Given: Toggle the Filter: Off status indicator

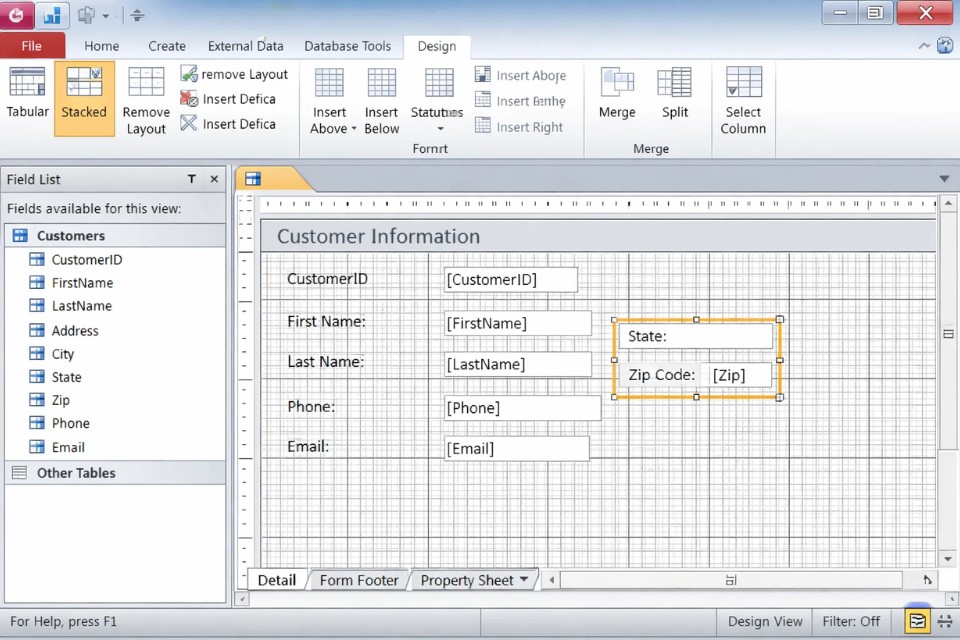Looking at the screenshot, I should click(851, 621).
